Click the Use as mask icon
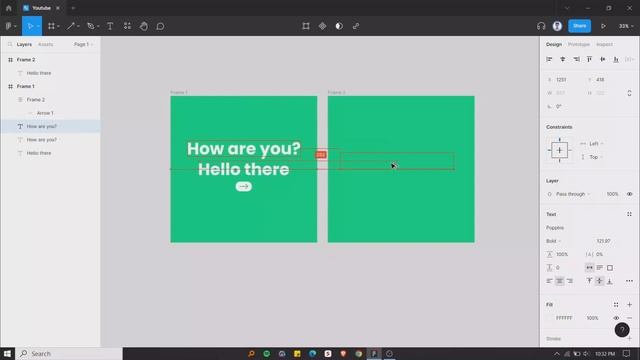Screen dimensions: 640x360 click(339, 26)
